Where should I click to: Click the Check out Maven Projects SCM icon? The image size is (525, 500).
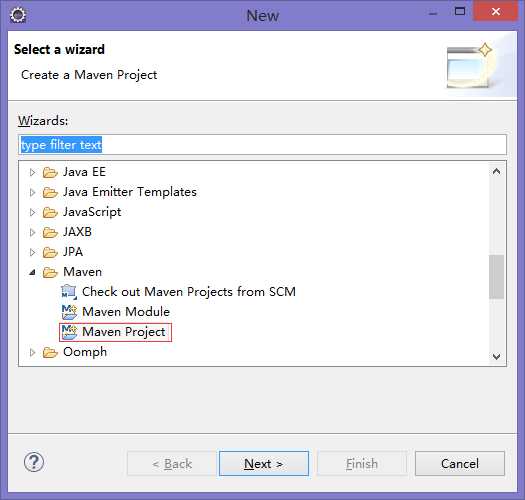69,292
